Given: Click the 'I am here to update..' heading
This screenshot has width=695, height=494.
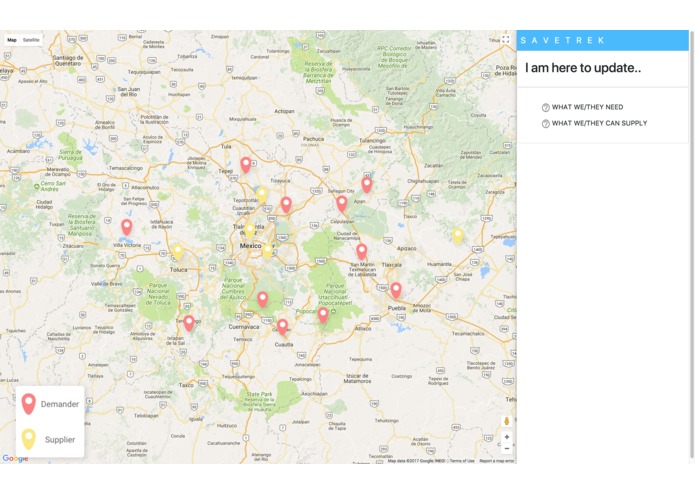Looking at the screenshot, I should pos(583,68).
